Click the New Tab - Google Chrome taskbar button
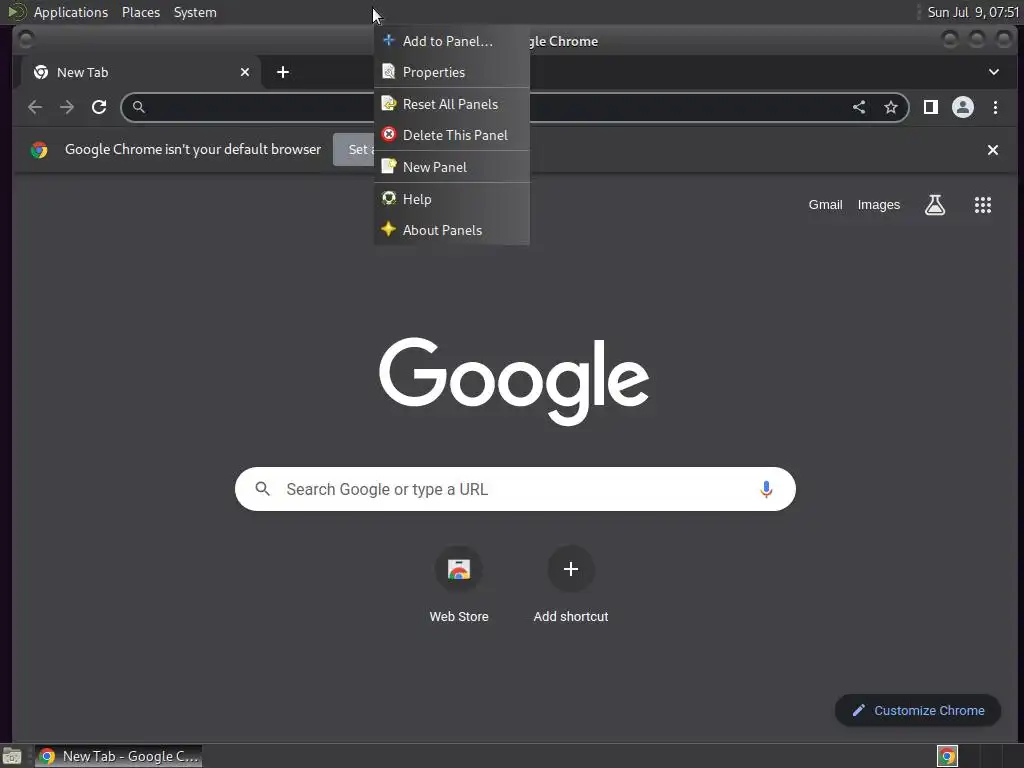1024x768 pixels. click(x=119, y=756)
